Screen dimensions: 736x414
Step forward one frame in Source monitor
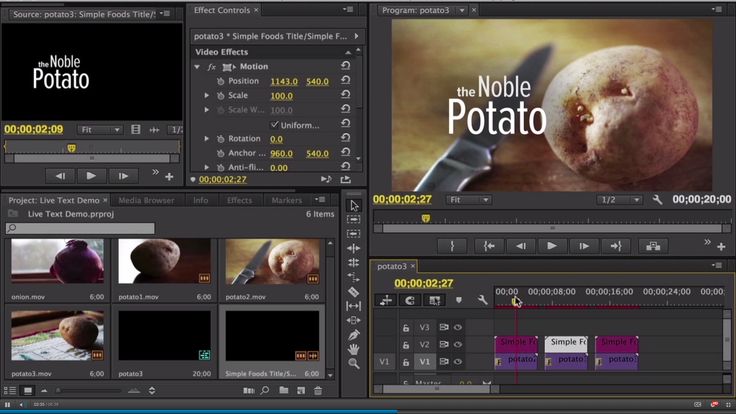coord(123,176)
